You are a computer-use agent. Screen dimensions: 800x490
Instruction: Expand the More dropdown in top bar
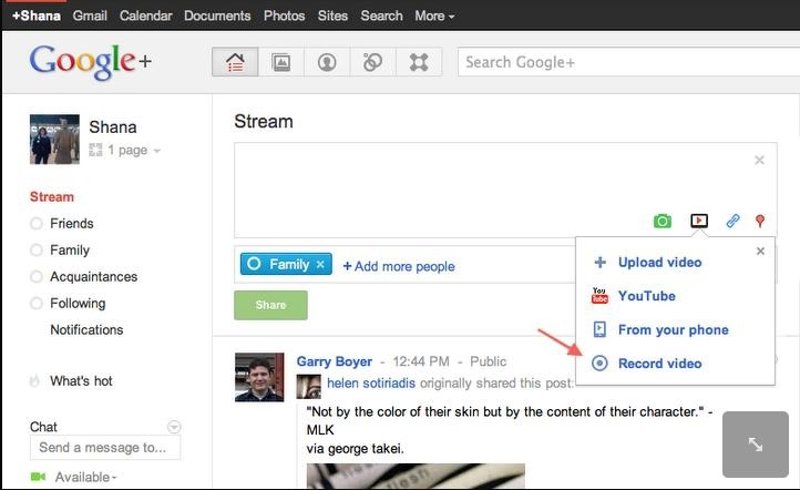click(x=434, y=16)
